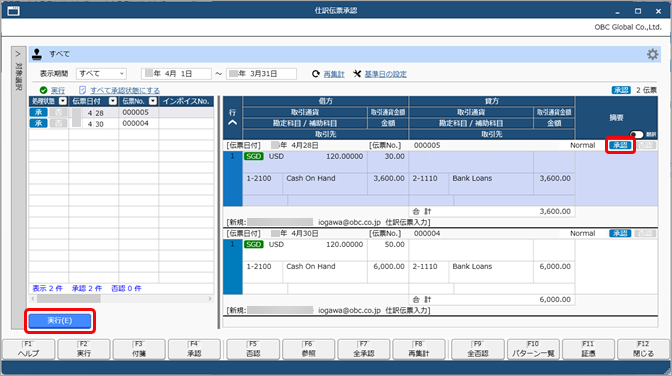Select the F6 参照 function key
672x376 pixels.
click(309, 349)
